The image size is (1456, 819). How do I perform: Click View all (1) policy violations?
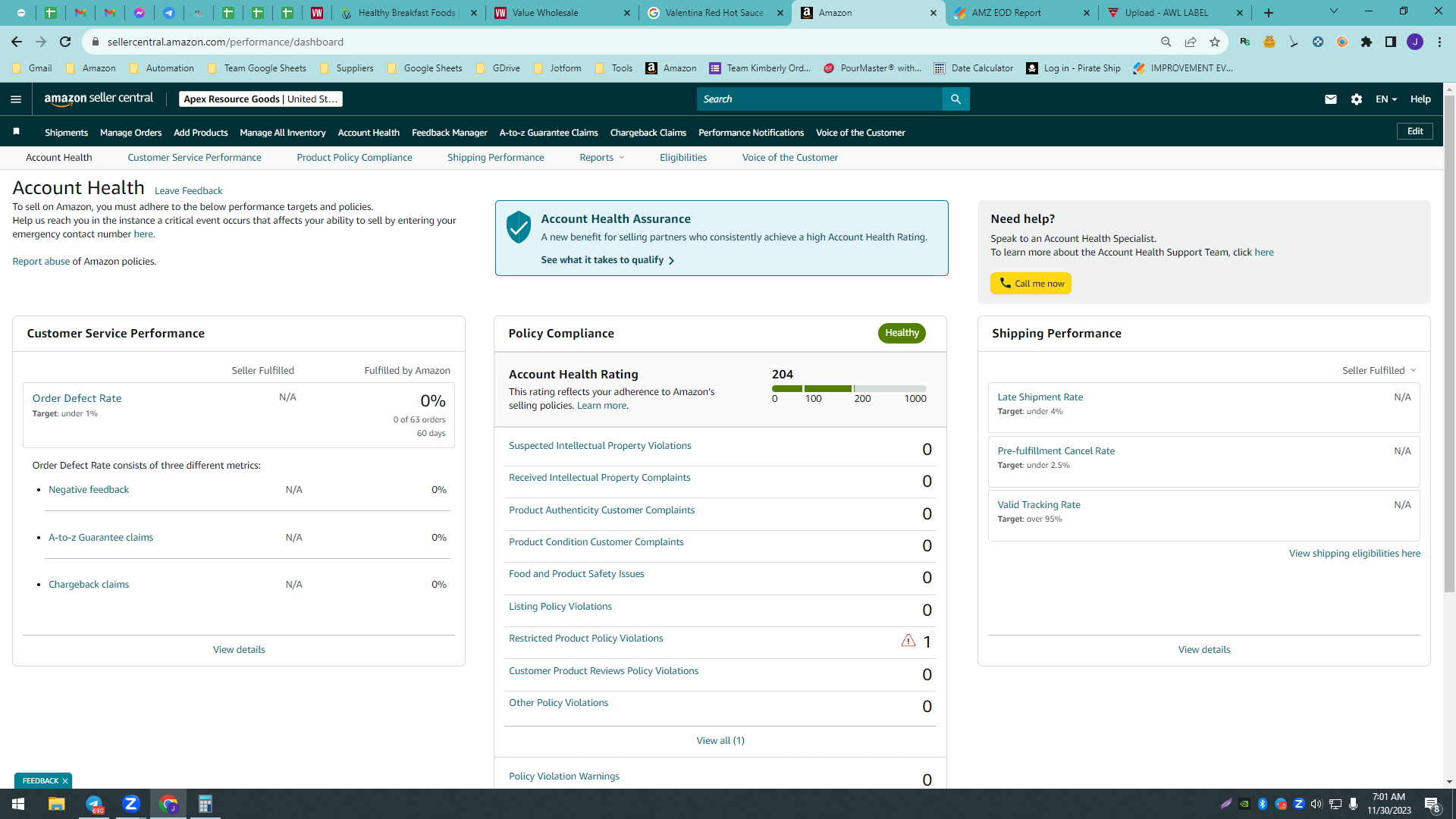point(720,741)
